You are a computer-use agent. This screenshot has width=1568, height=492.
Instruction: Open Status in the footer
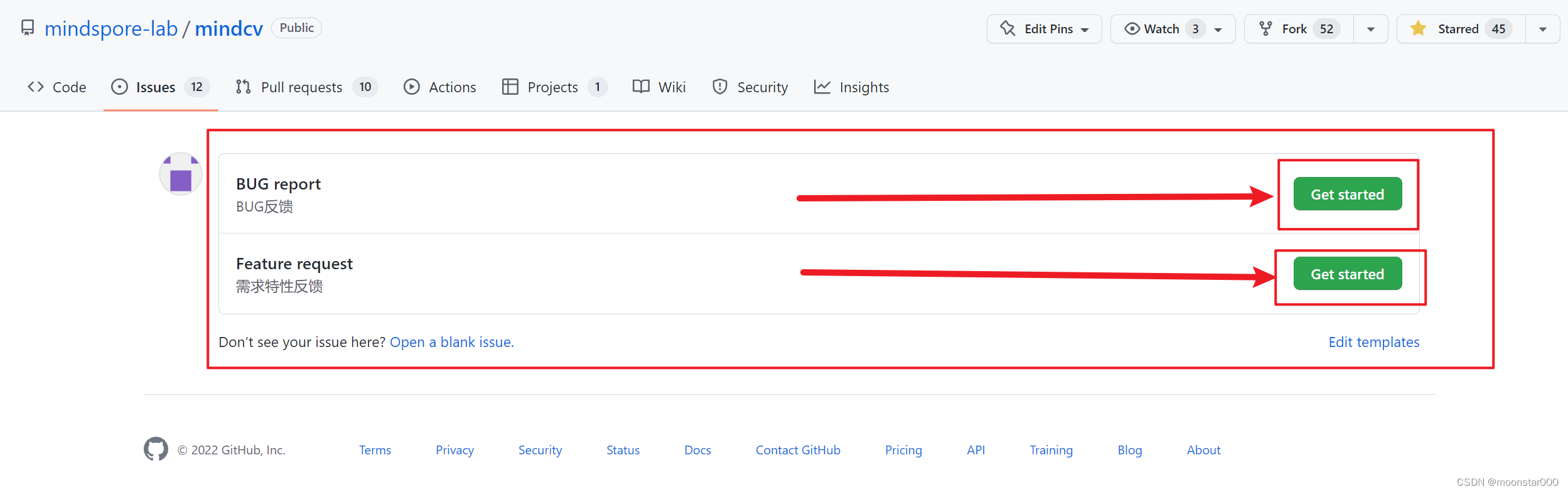[623, 450]
